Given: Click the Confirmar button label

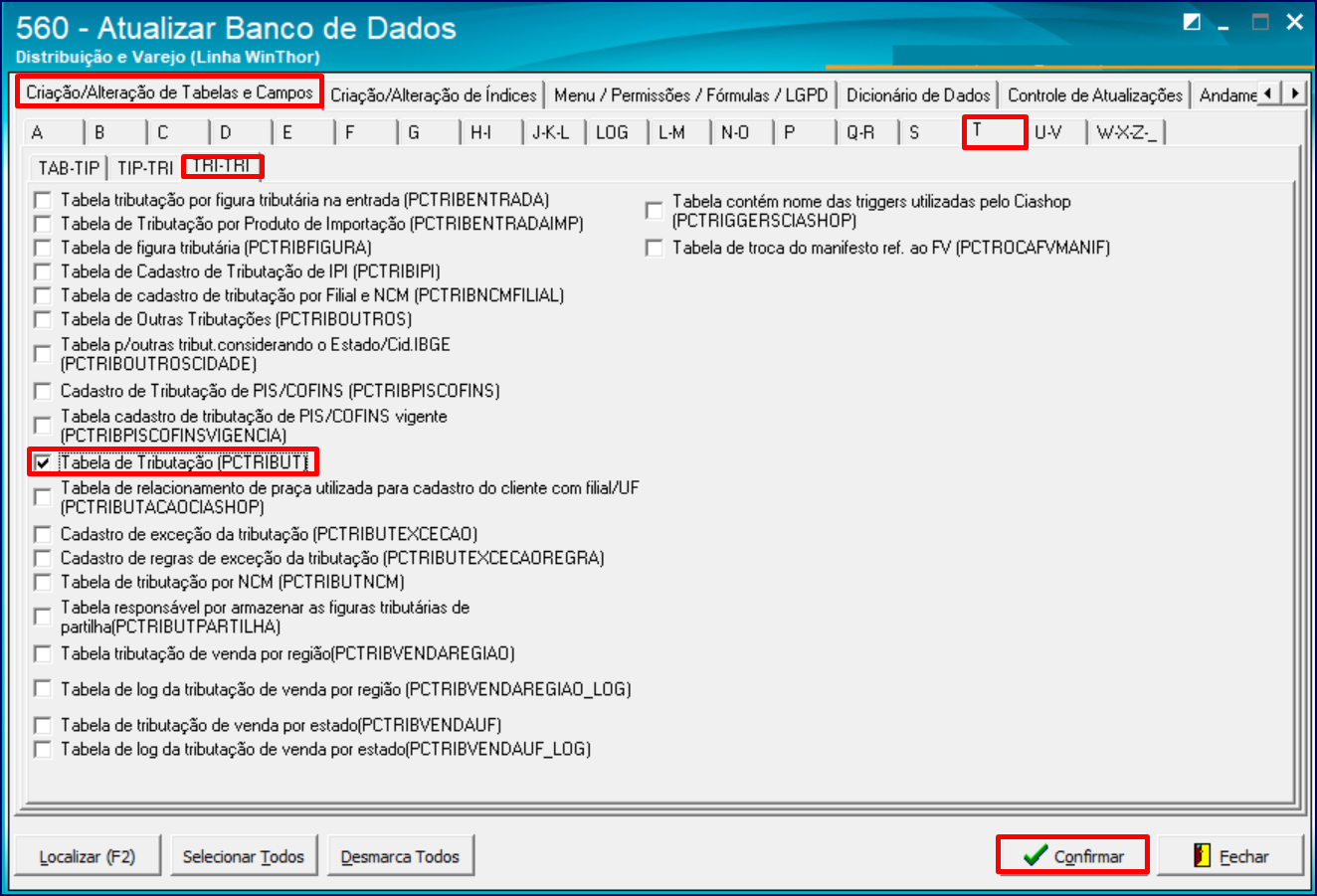Looking at the screenshot, I should [x=1089, y=856].
